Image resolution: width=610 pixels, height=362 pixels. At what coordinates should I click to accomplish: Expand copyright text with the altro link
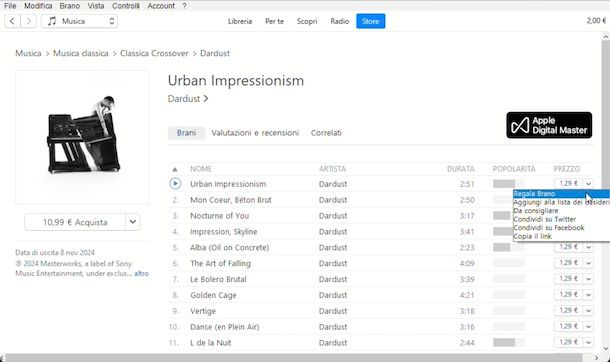142,273
